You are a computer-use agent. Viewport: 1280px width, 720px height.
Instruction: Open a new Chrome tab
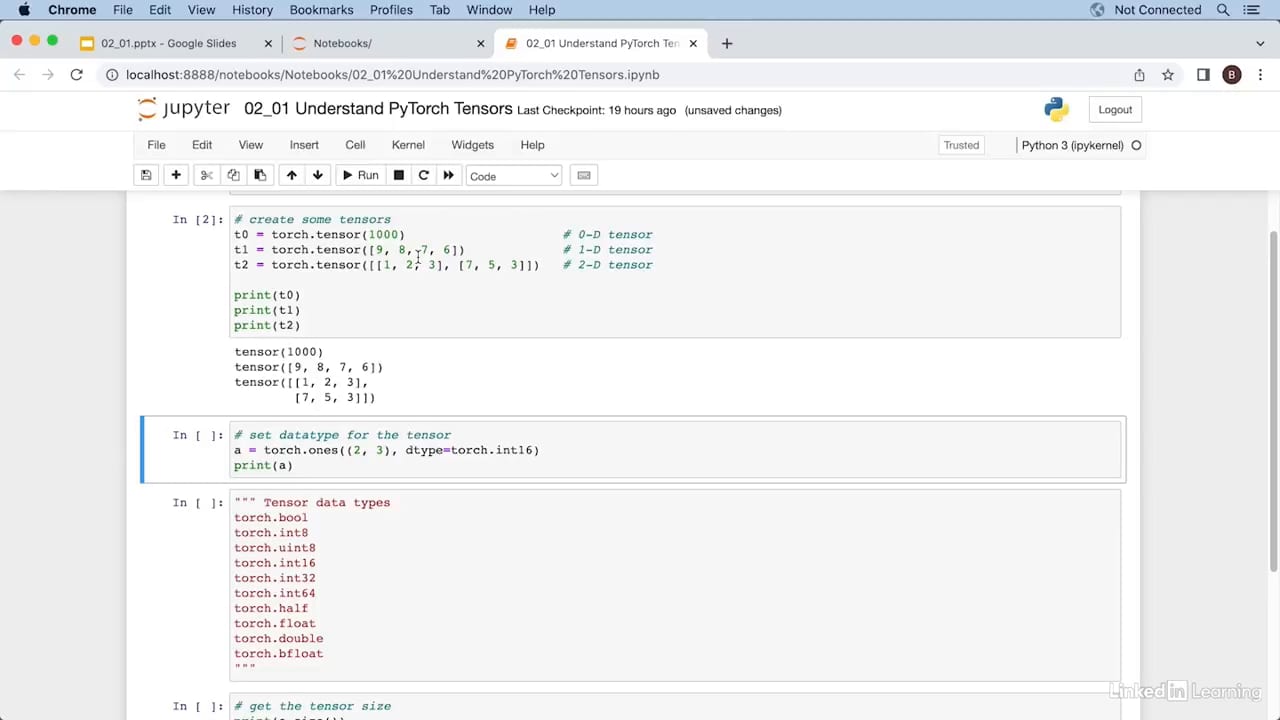pos(727,43)
